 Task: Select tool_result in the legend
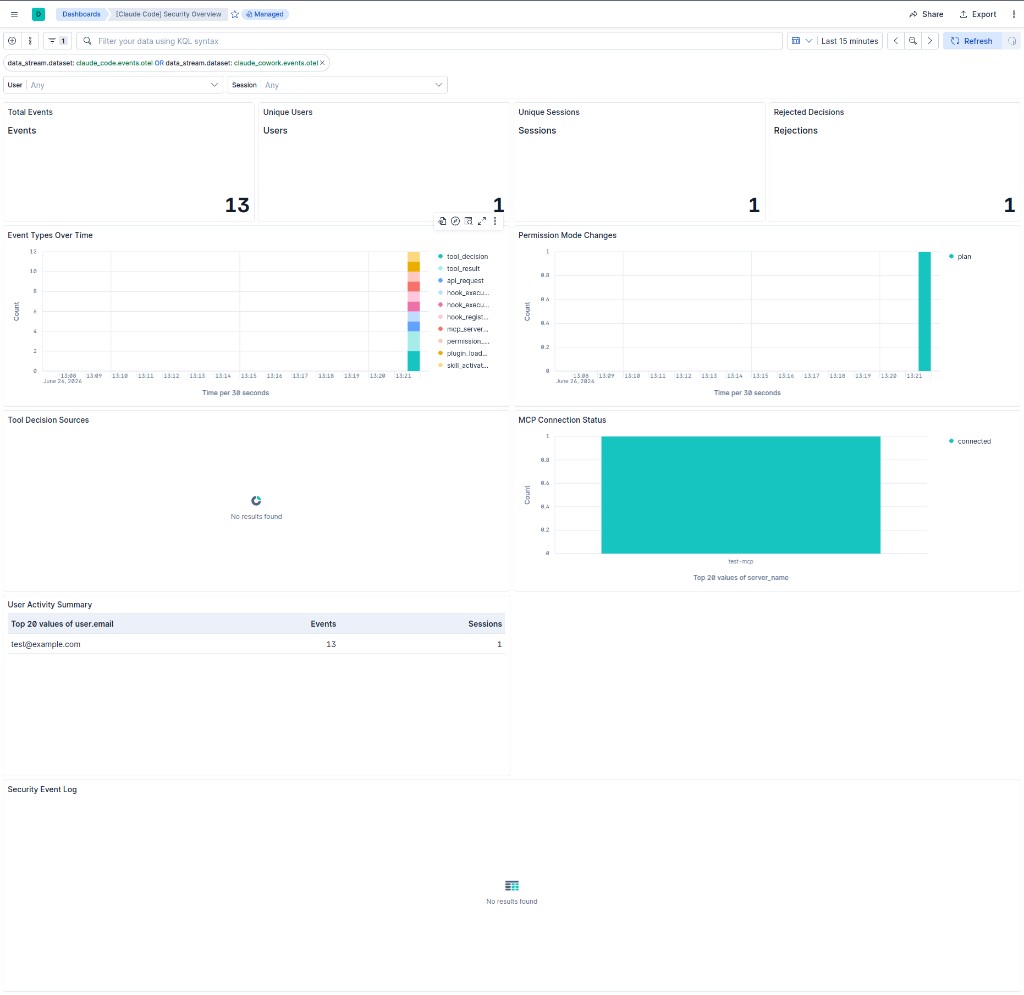463,268
